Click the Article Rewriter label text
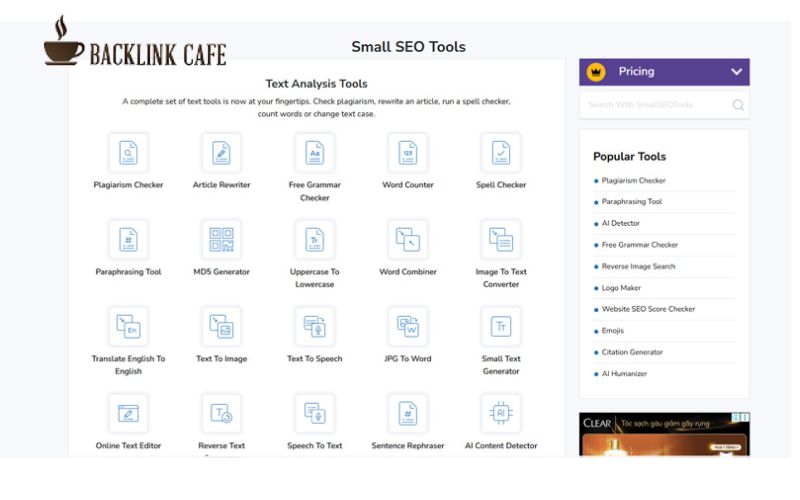Image resolution: width=800 pixels, height=500 pixels. coord(221,185)
